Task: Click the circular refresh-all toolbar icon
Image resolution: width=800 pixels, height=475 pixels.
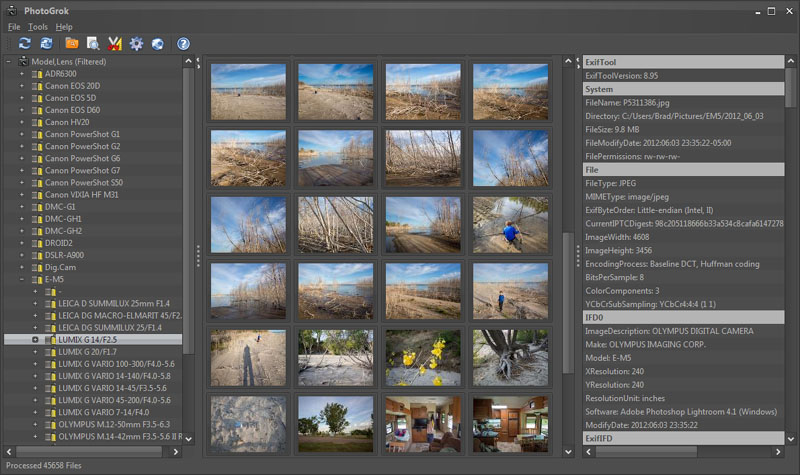Action: coord(46,44)
